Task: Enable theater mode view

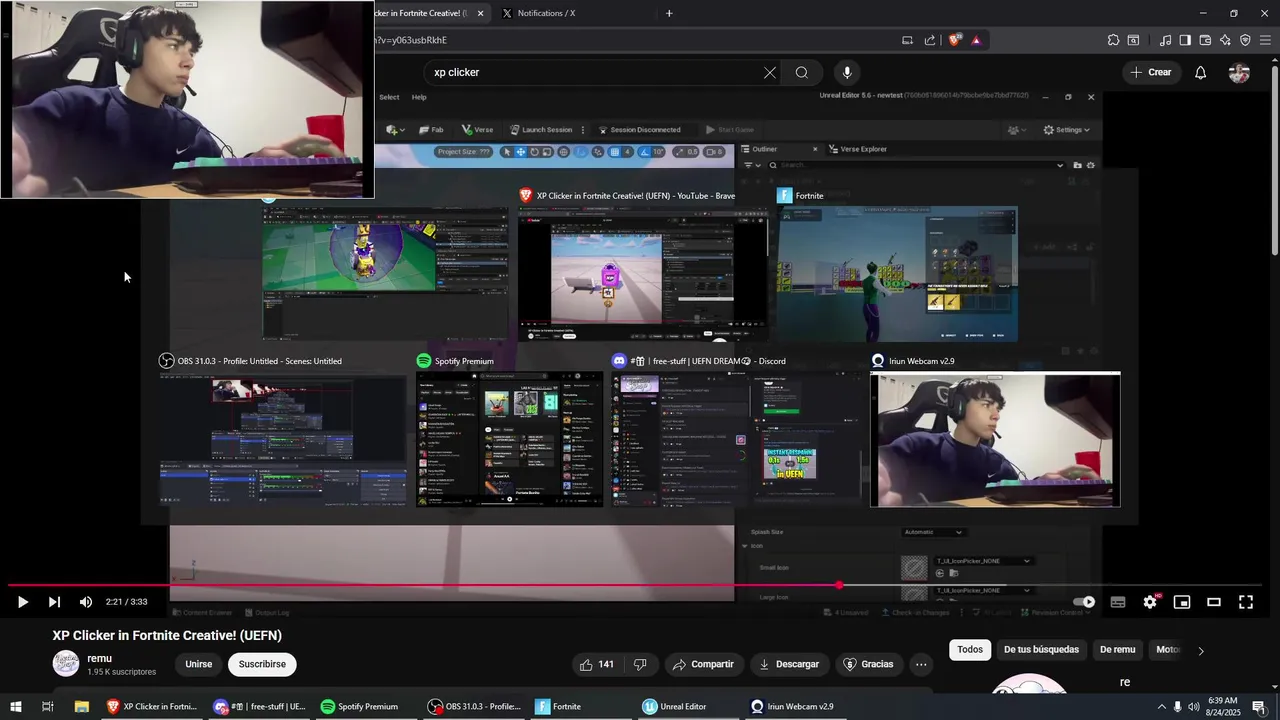Action: (1214, 602)
